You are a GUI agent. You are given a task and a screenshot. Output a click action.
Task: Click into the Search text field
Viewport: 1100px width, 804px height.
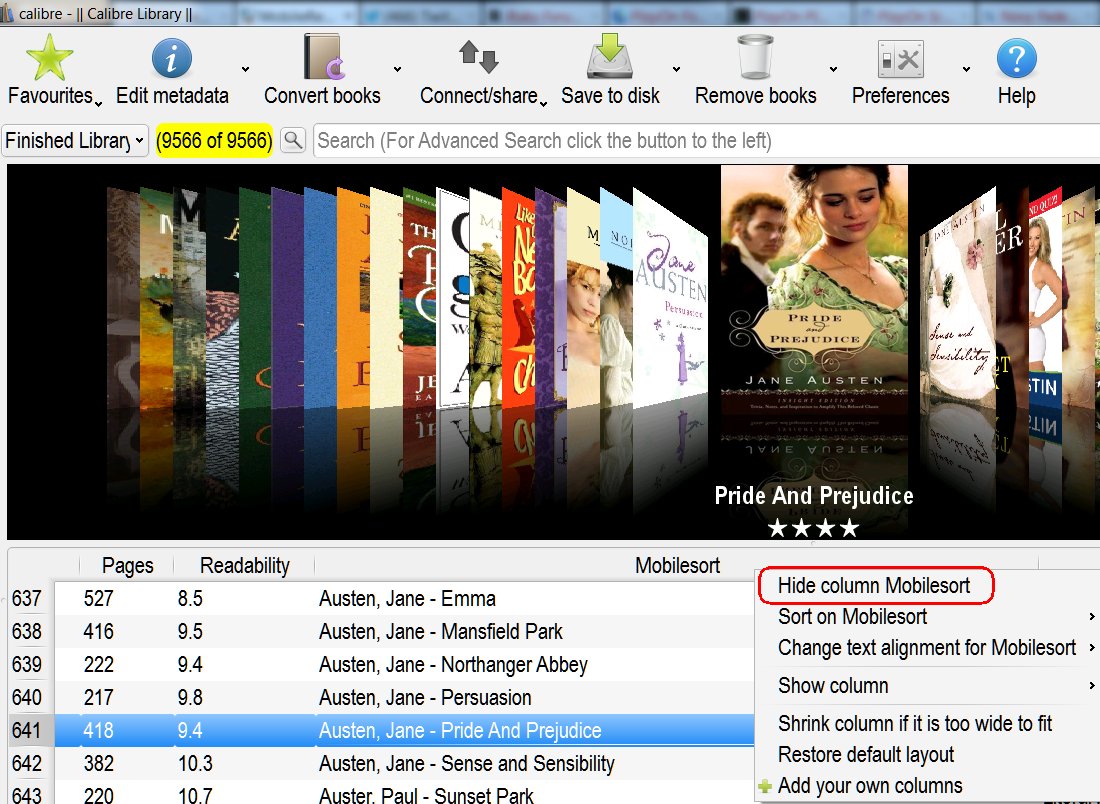[700, 141]
